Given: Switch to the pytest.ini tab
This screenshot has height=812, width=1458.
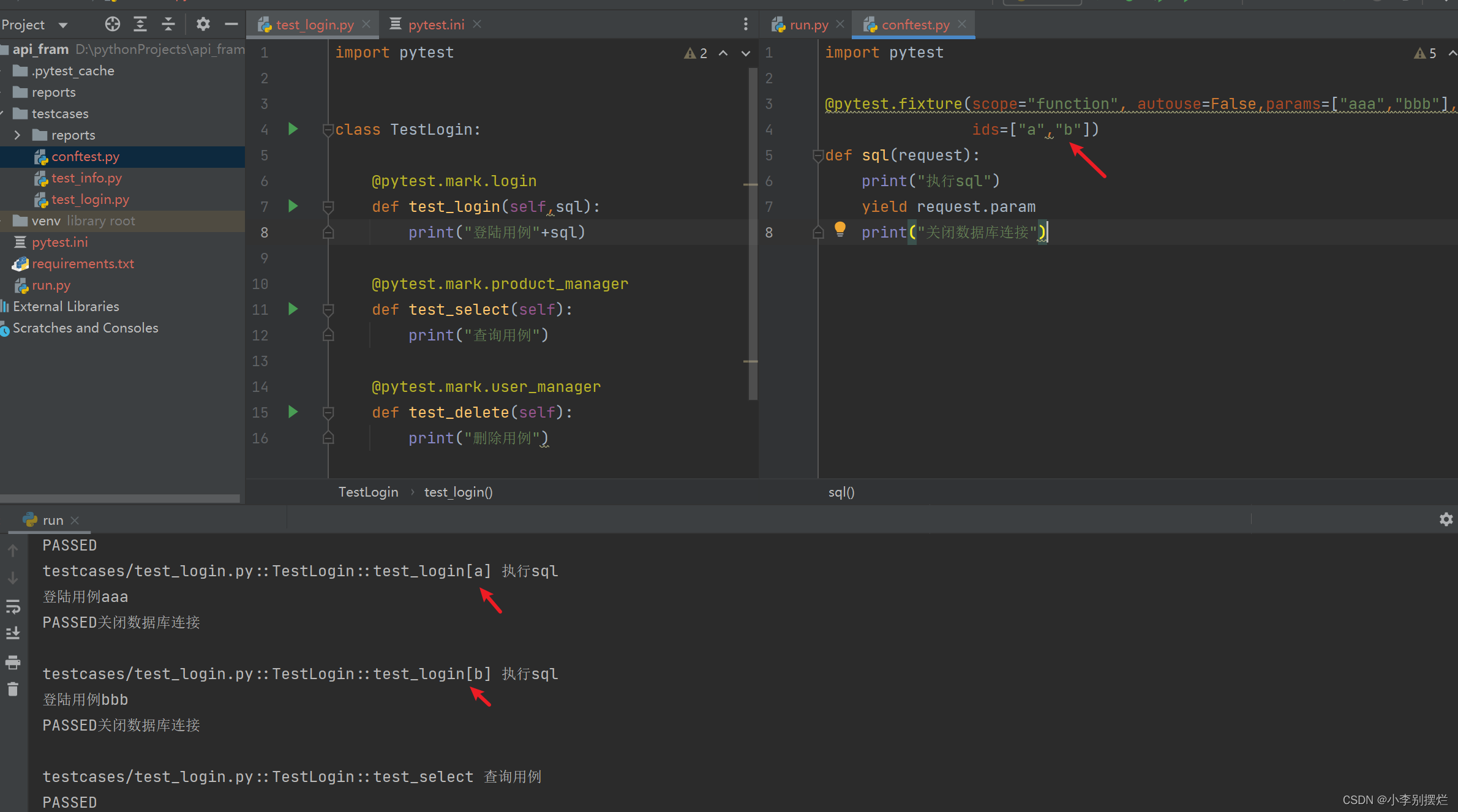Looking at the screenshot, I should 435,24.
